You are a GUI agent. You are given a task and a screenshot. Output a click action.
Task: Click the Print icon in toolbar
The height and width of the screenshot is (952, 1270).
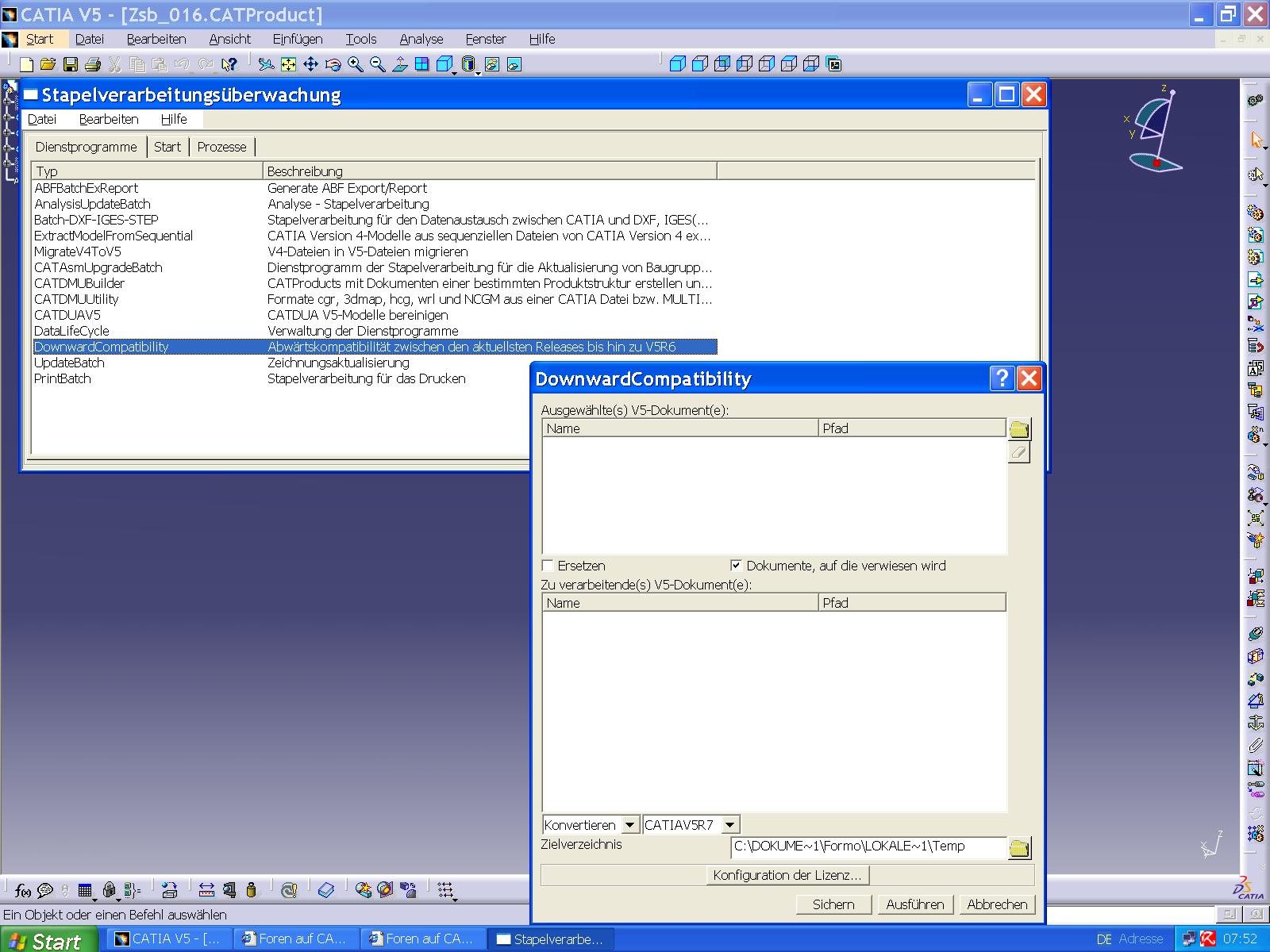pyautogui.click(x=92, y=64)
